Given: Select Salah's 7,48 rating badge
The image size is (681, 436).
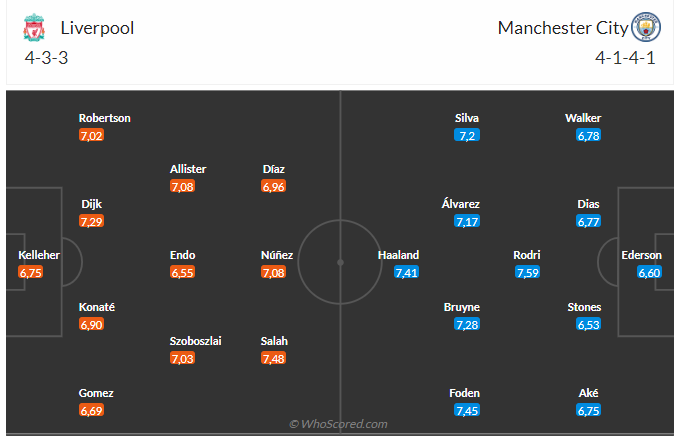Looking at the screenshot, I should (x=275, y=359).
